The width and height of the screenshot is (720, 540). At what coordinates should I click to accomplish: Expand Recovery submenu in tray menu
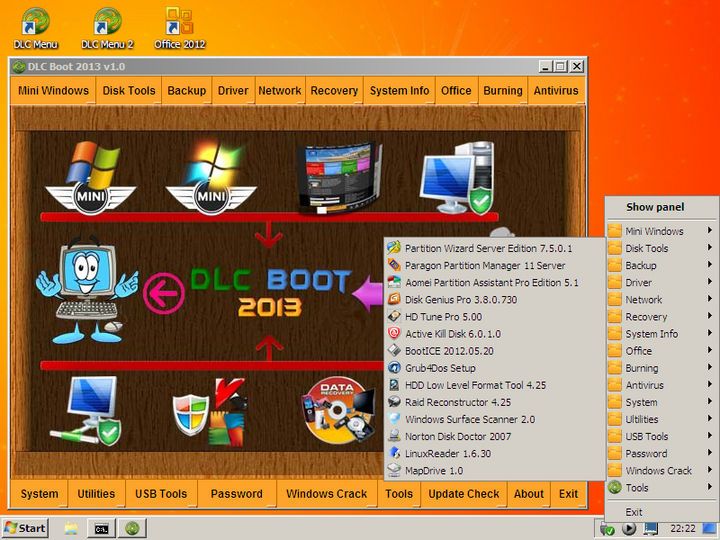click(661, 317)
